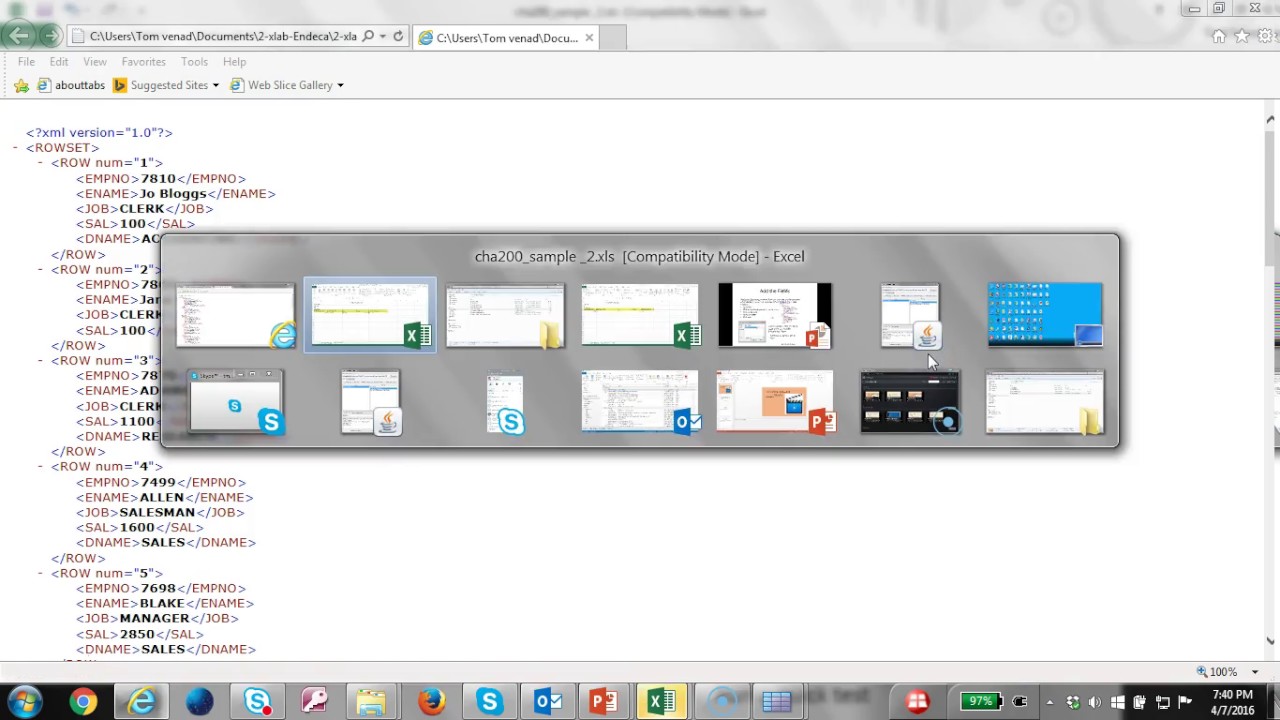Switch to the dark screen recorder window thumbnail

pyautogui.click(x=910, y=402)
